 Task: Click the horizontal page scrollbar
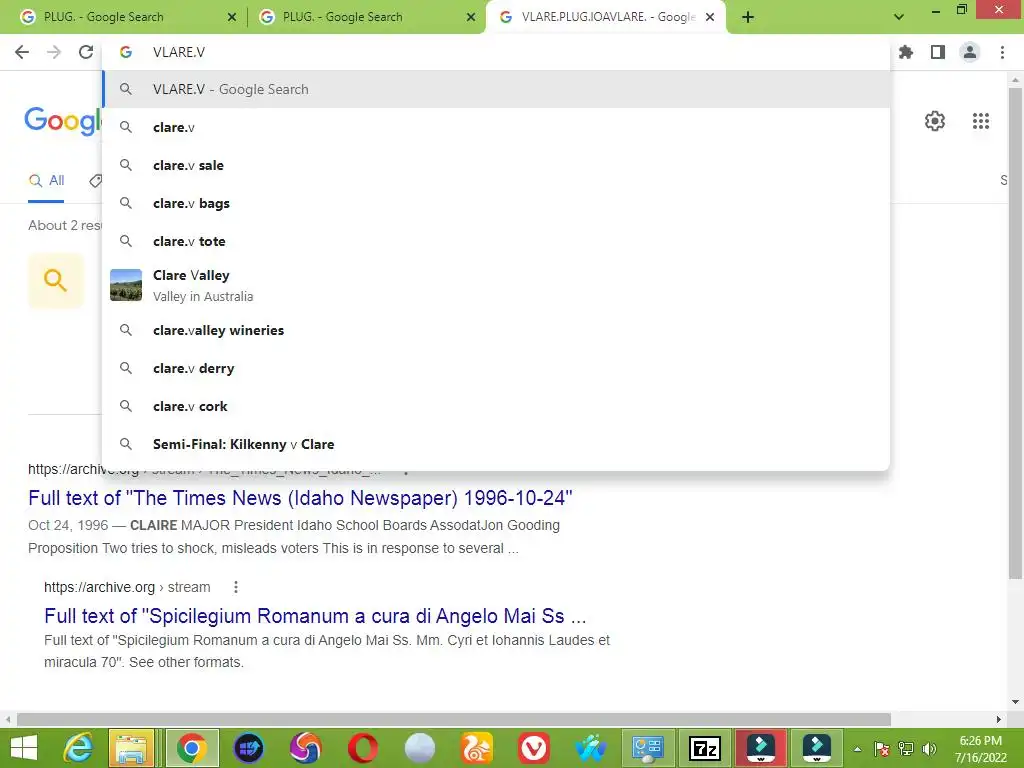coord(454,719)
